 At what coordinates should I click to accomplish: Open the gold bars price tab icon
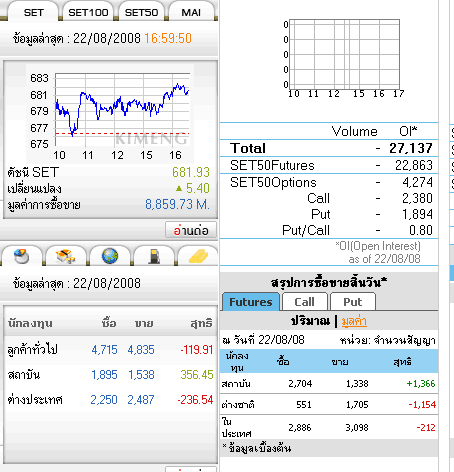[x=198, y=256]
